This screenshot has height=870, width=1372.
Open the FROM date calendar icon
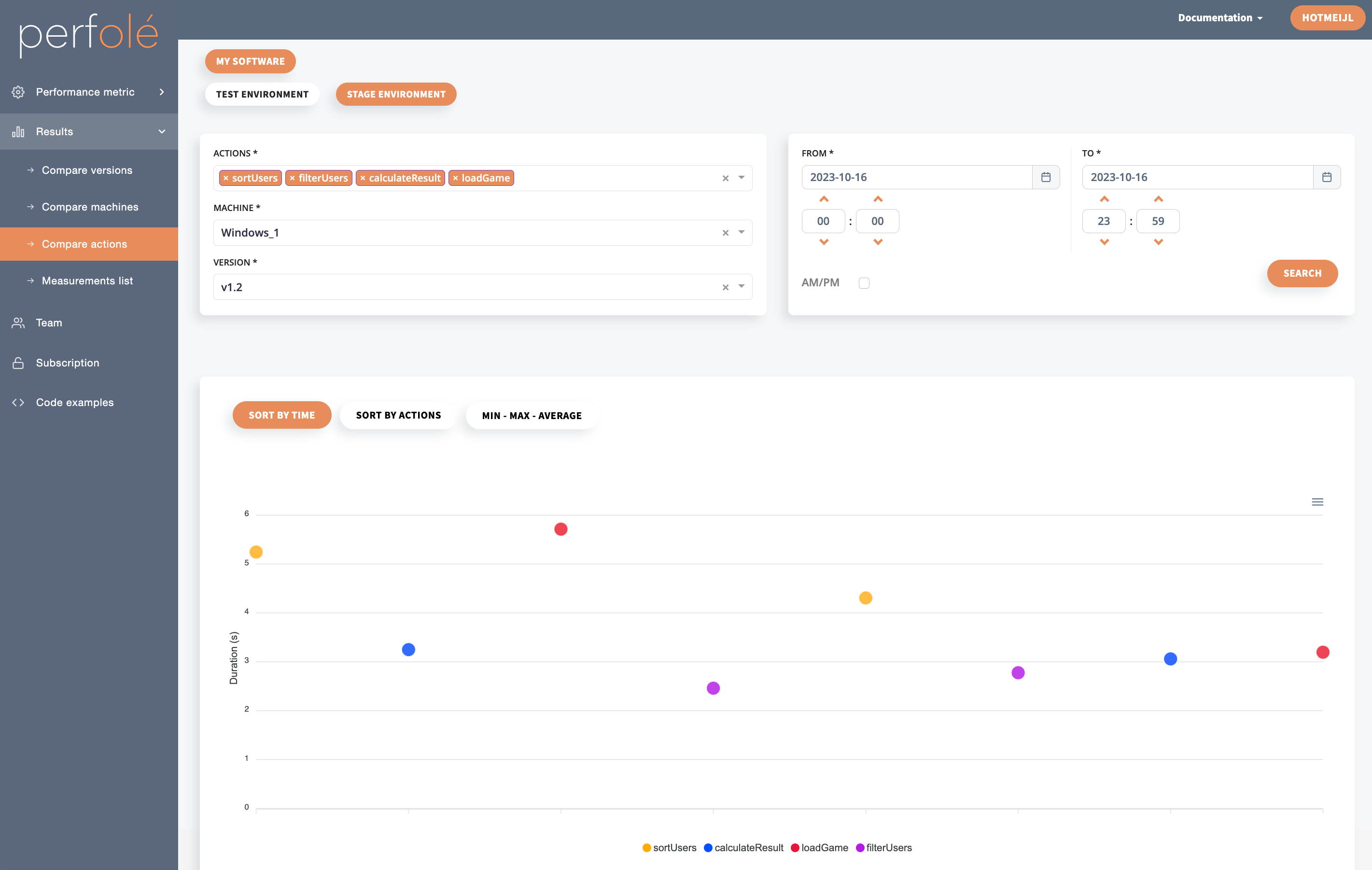[1046, 177]
